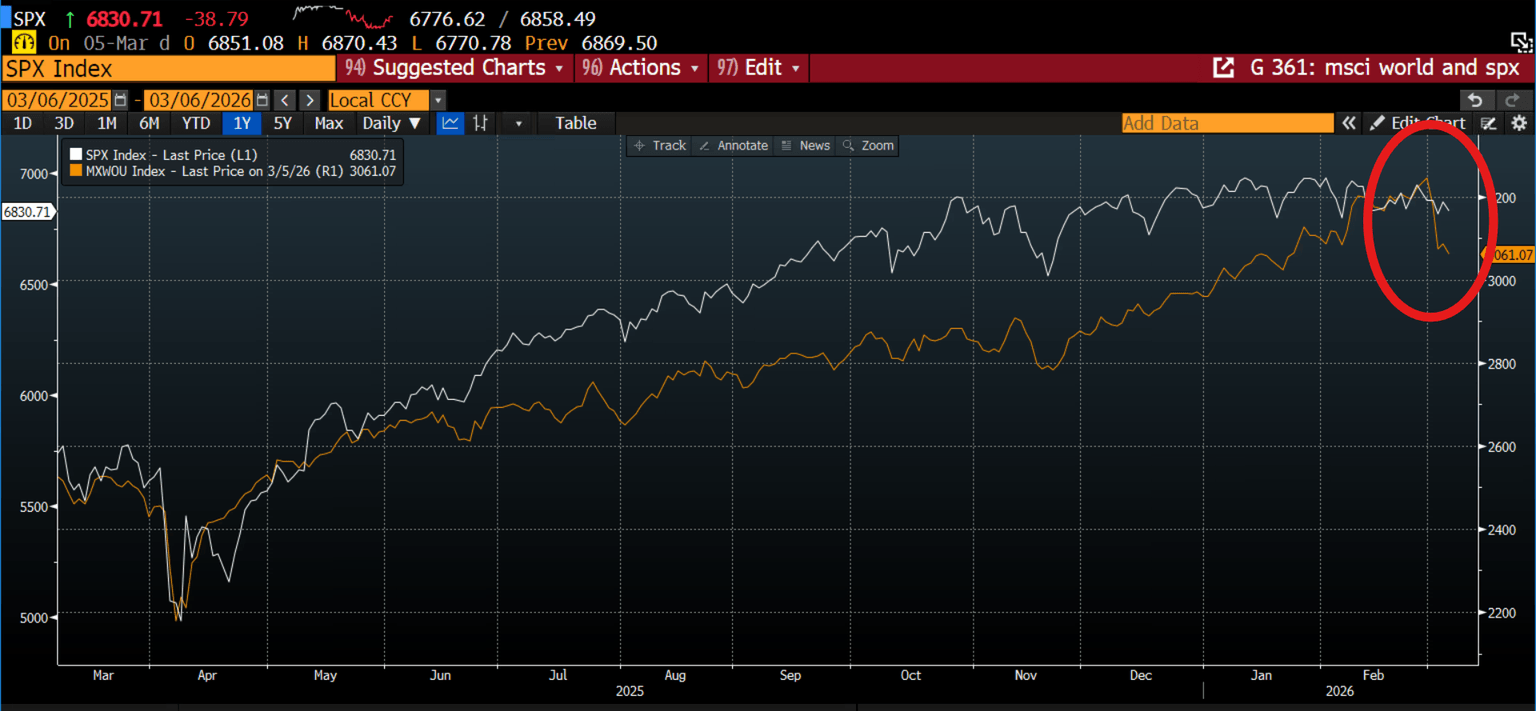Open chart in new window icon

1223,68
